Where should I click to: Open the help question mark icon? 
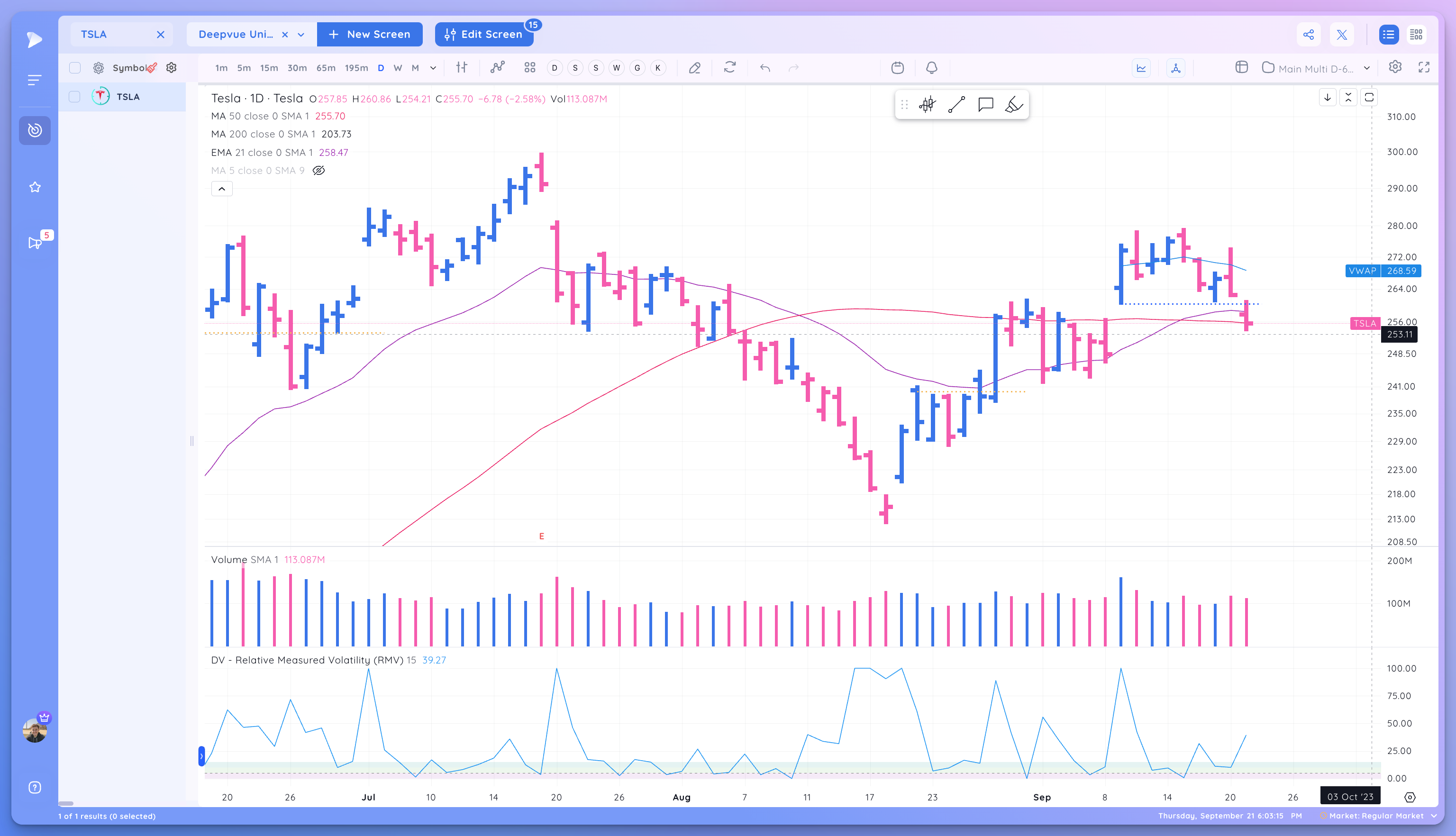(x=35, y=787)
